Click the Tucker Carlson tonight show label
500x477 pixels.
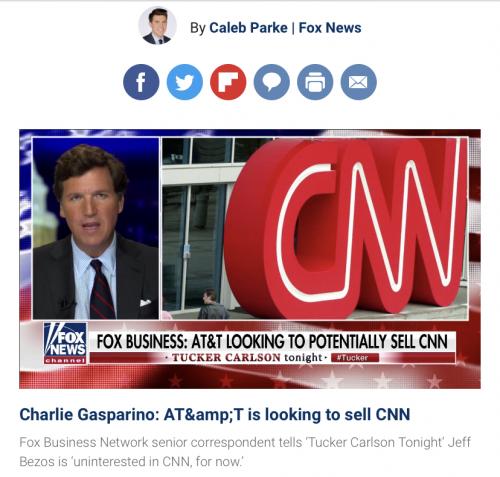[247, 357]
